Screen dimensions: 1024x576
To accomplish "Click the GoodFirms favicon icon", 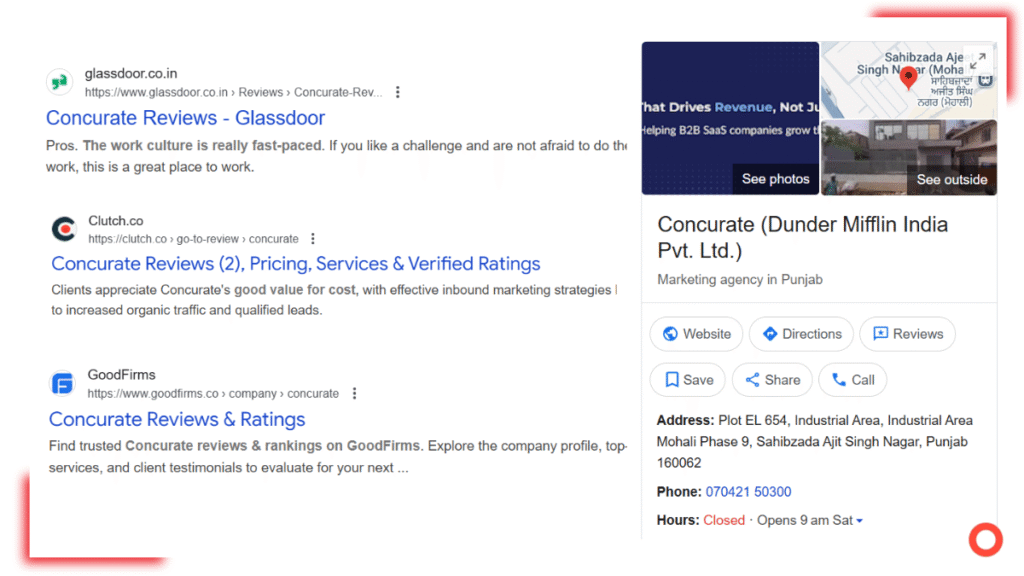I will tap(63, 384).
